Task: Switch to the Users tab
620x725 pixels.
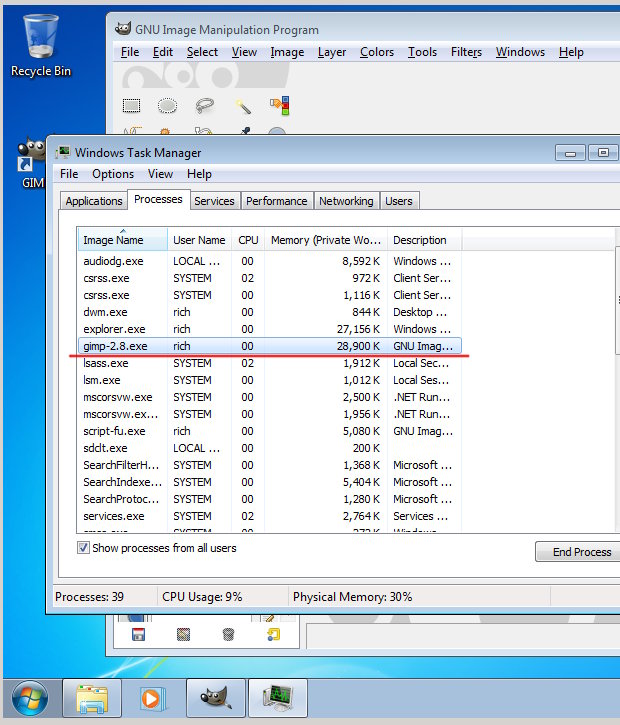Action: pos(399,201)
